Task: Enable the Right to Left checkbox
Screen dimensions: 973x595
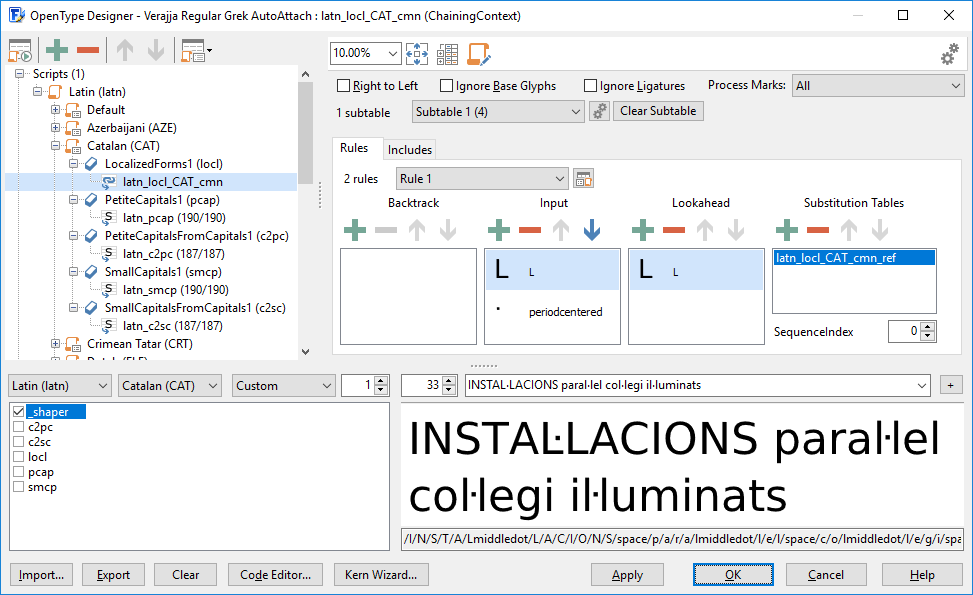Action: pos(343,86)
